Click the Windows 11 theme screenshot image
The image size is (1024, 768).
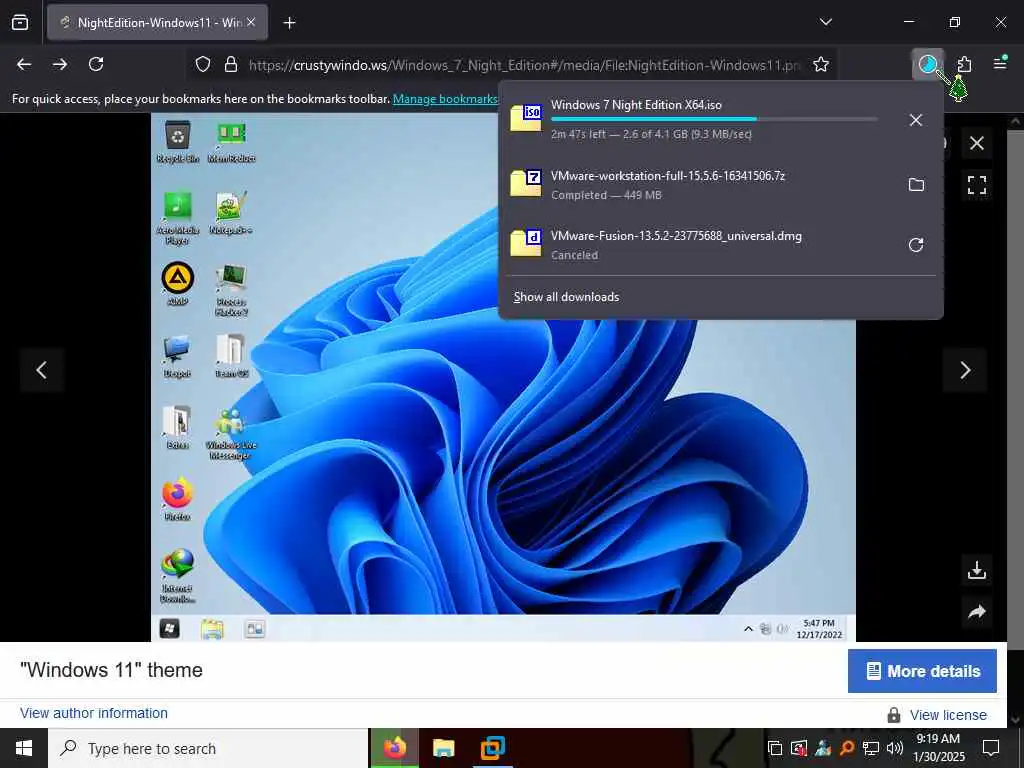pos(503,377)
